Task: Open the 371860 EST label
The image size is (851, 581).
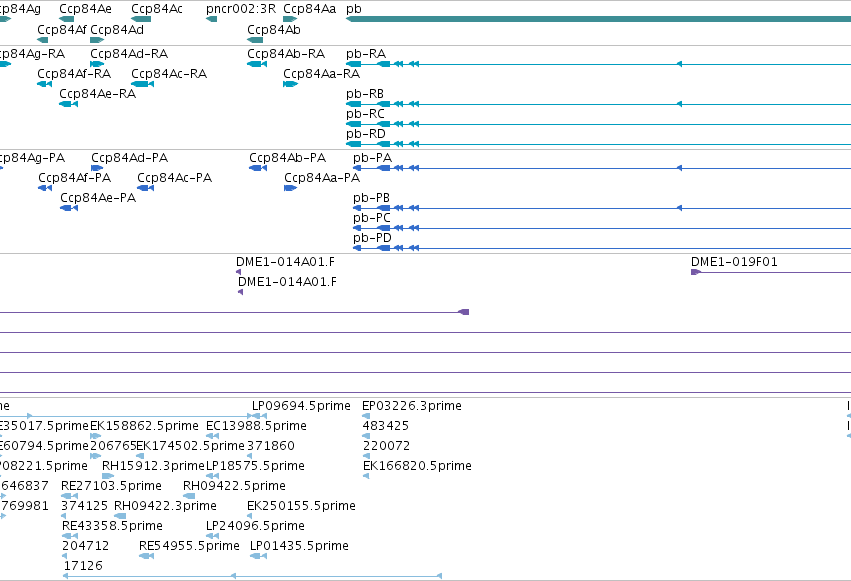Action: point(270,446)
